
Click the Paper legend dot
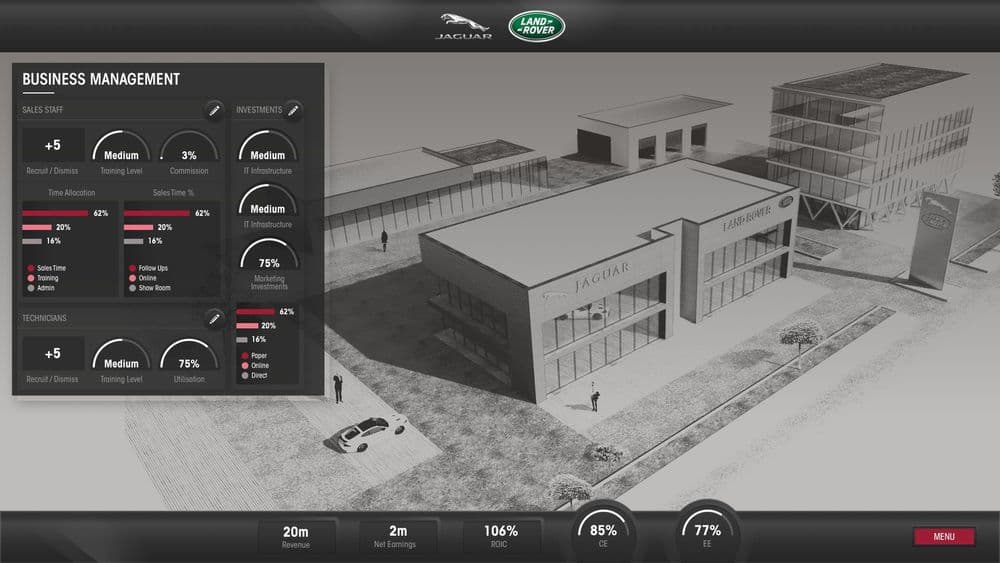pyautogui.click(x=245, y=356)
